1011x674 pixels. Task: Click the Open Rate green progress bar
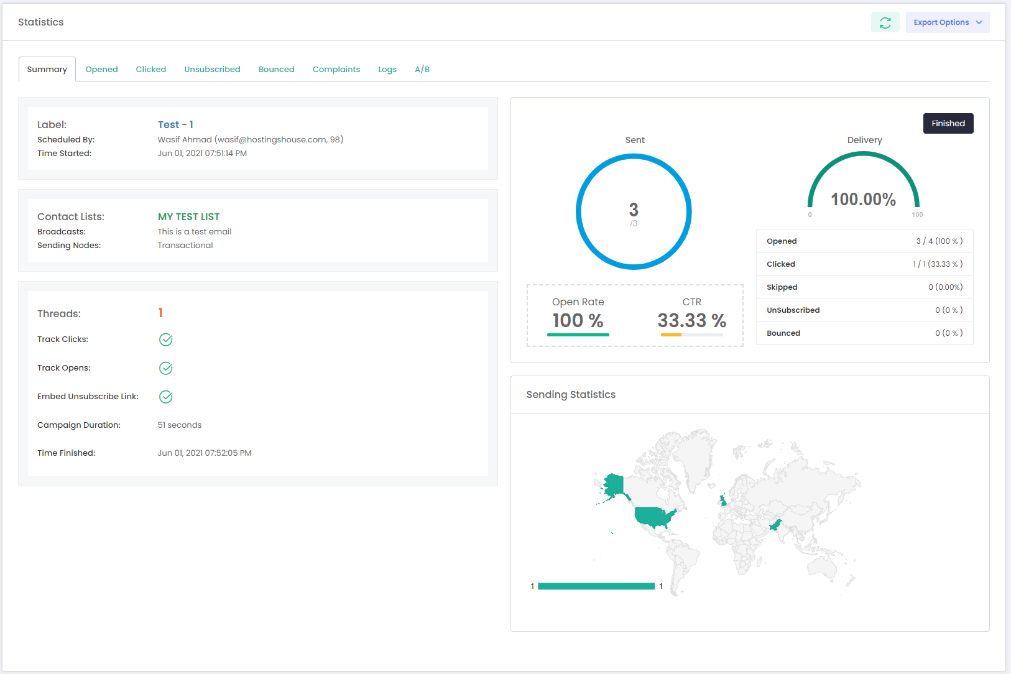(578, 335)
